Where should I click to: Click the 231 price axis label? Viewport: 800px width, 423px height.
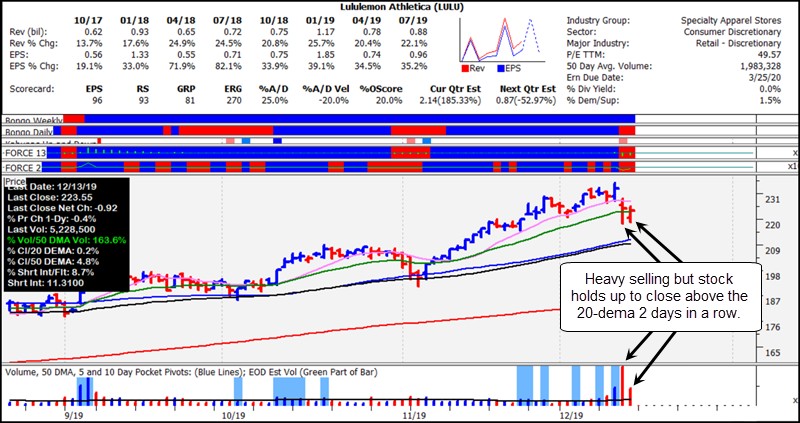tap(772, 199)
